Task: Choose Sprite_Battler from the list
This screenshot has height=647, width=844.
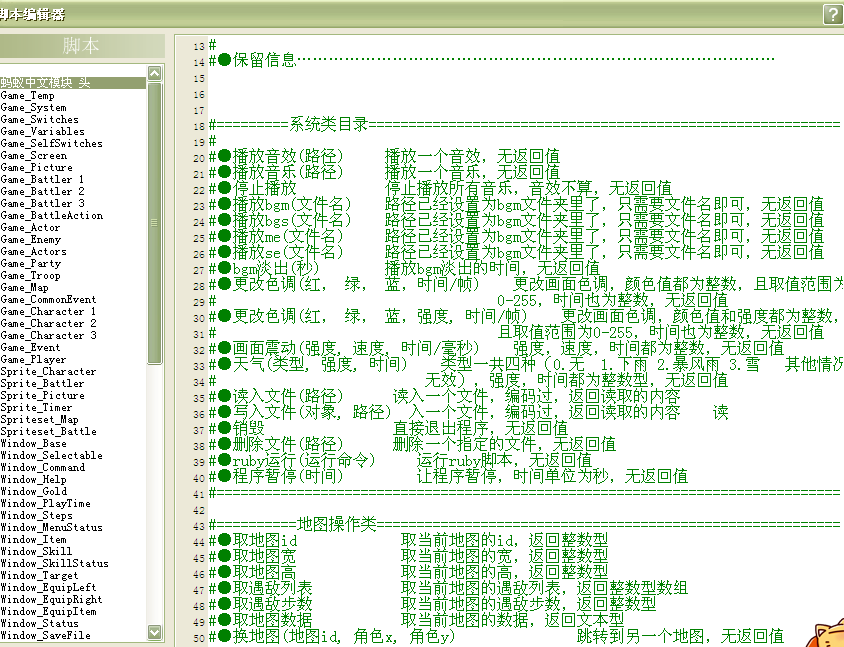Action: 43,383
